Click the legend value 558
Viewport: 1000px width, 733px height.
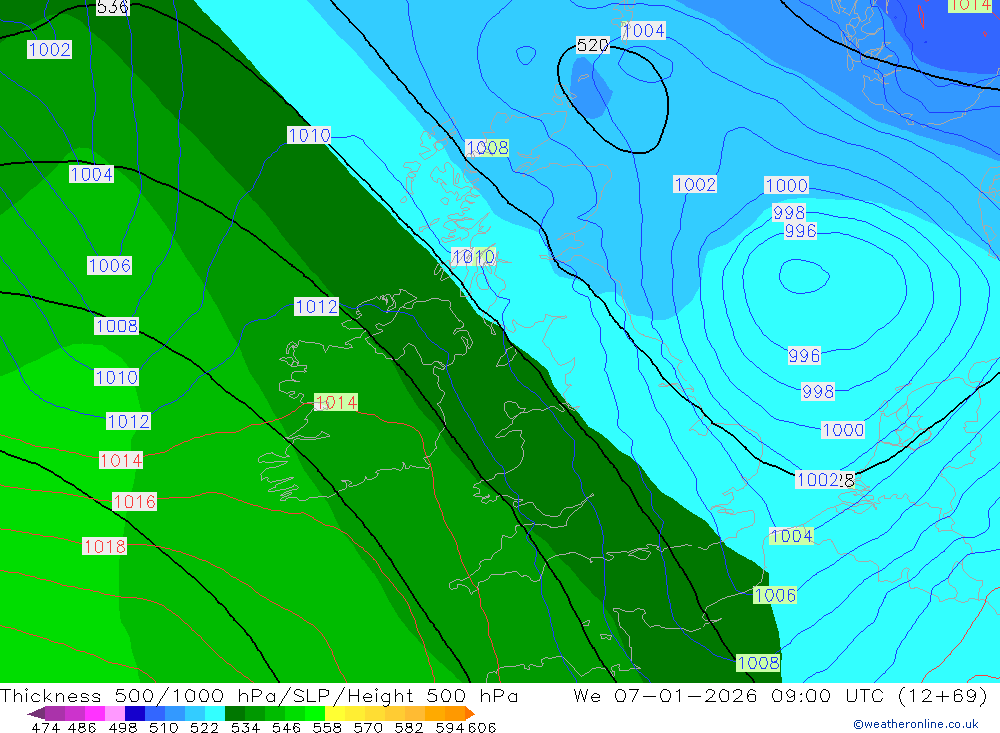point(327,727)
